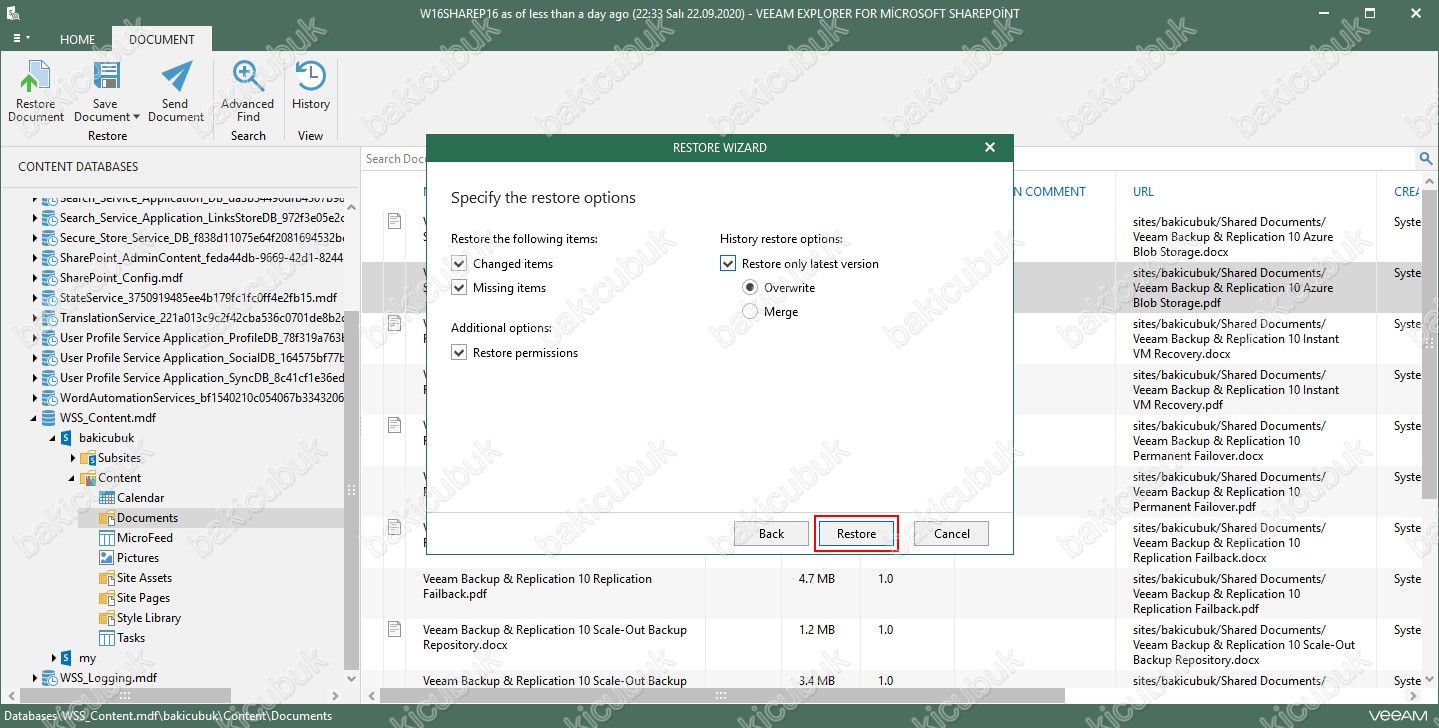Click the WSS_Logging.mdf database icon
The image size is (1439, 728).
(50, 678)
